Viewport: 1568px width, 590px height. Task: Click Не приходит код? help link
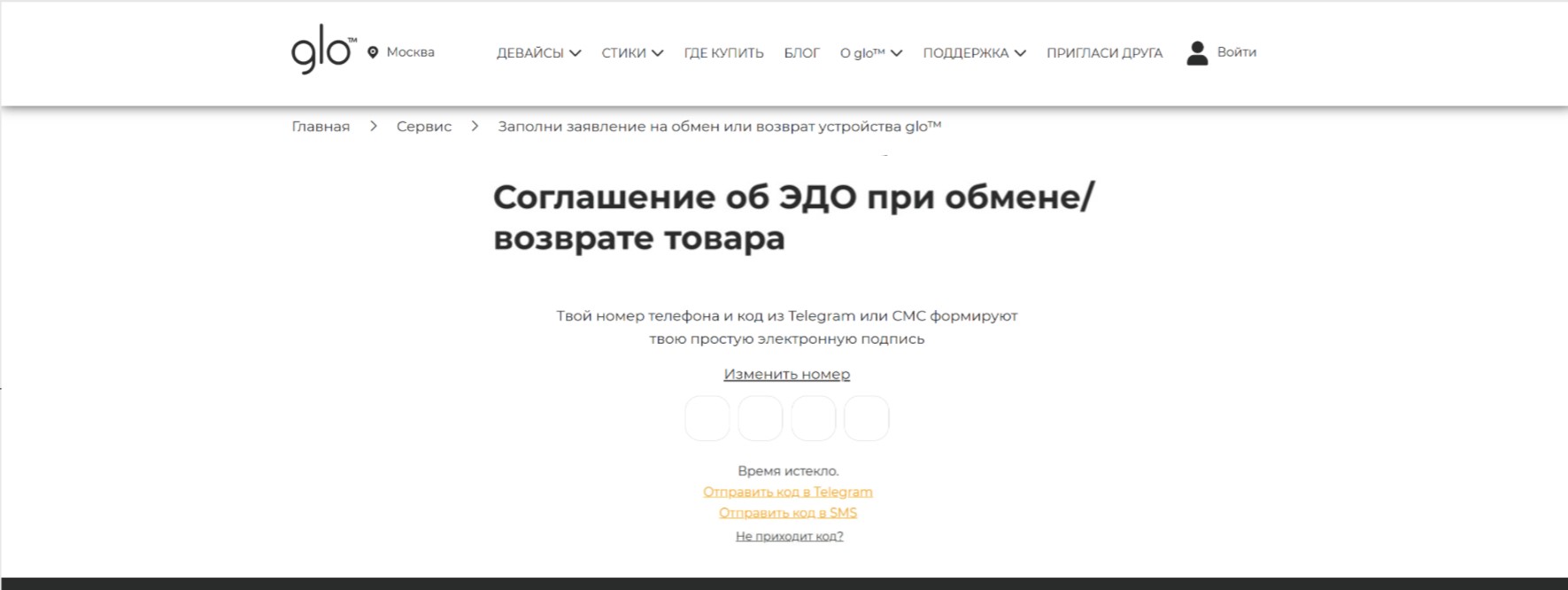click(x=789, y=536)
